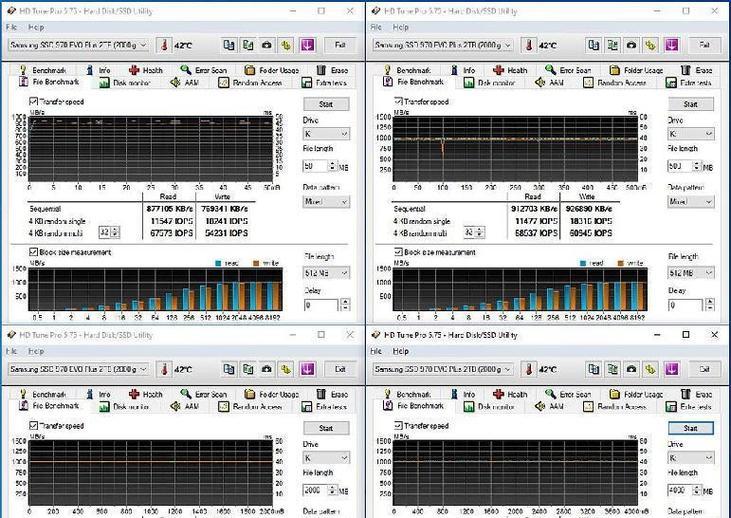Switch to Health tab in top-left window
Image resolution: width=731 pixels, height=518 pixels.
146,70
